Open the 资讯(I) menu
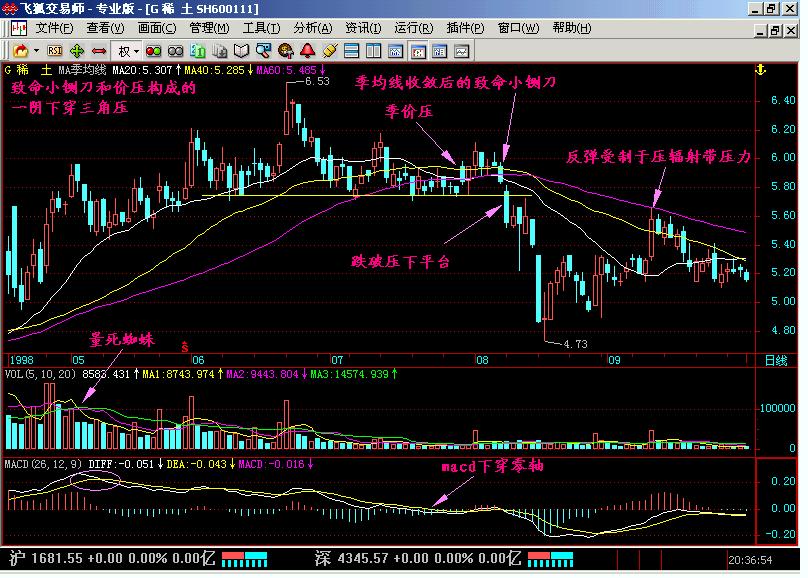The height and width of the screenshot is (578, 808). (x=363, y=28)
